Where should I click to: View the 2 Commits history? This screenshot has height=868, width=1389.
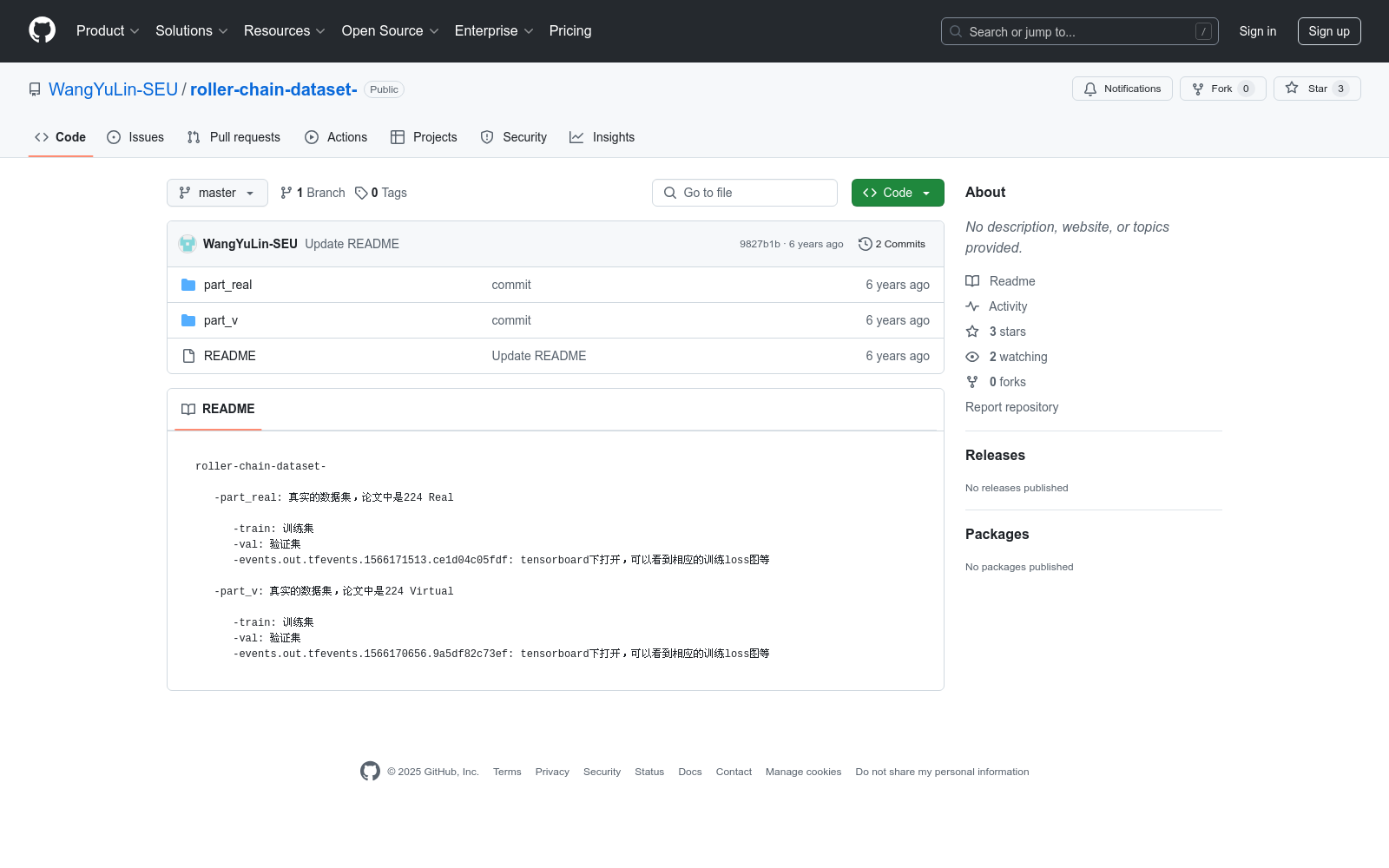(892, 244)
